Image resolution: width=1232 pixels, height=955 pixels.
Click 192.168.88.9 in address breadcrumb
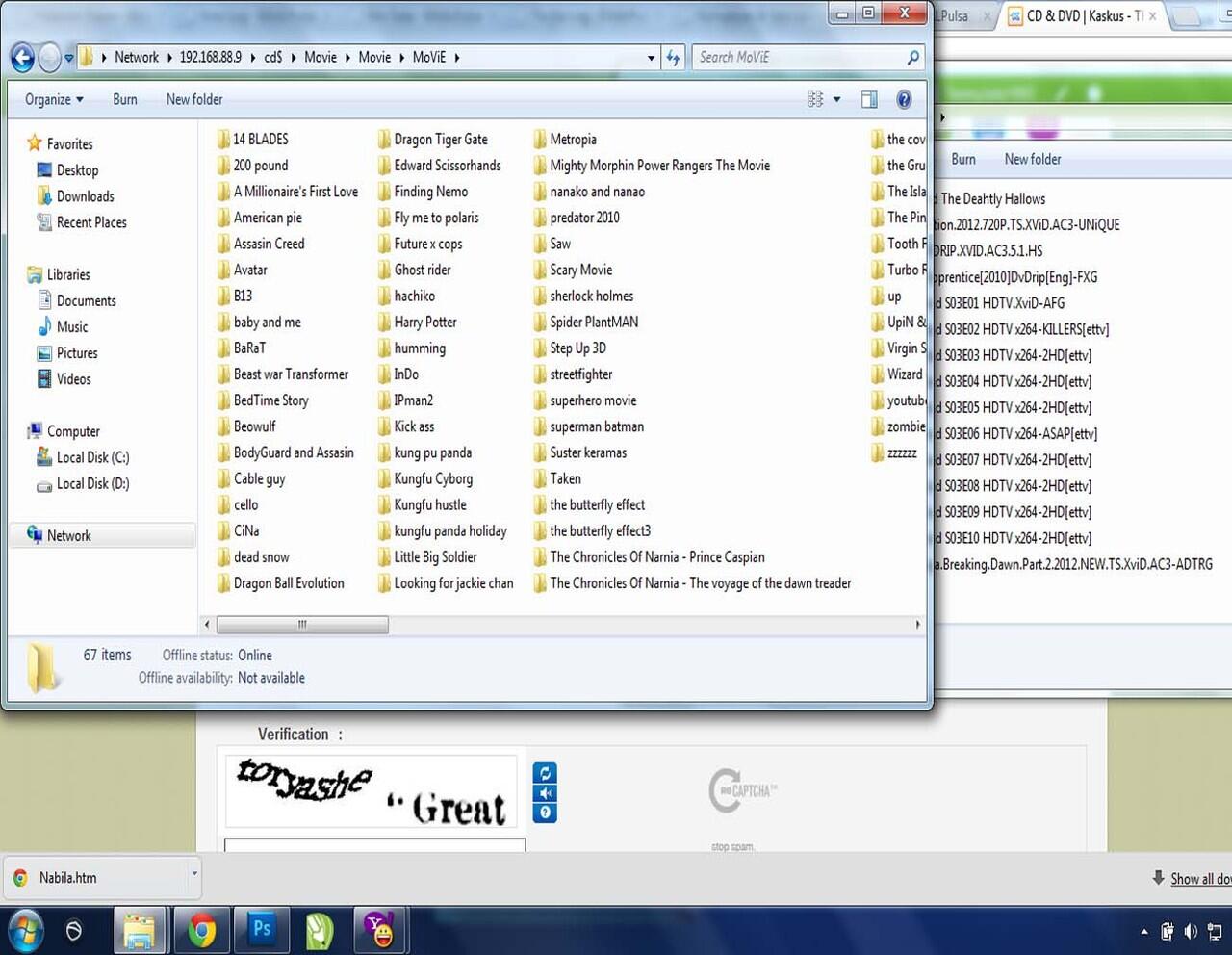[x=211, y=58]
